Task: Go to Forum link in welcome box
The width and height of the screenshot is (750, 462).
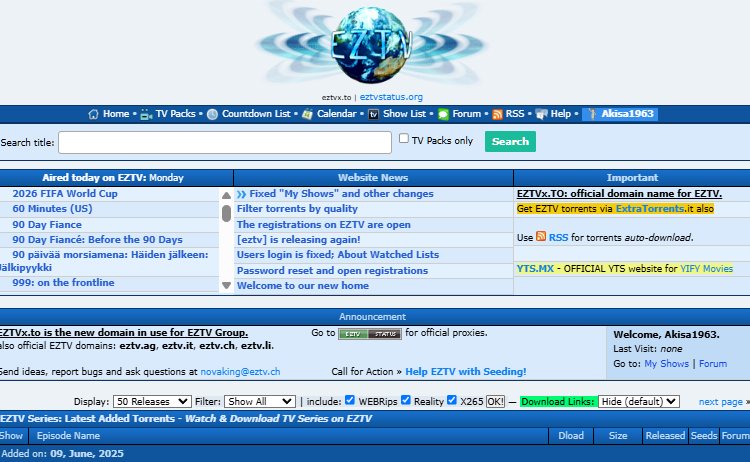Action: pos(713,364)
